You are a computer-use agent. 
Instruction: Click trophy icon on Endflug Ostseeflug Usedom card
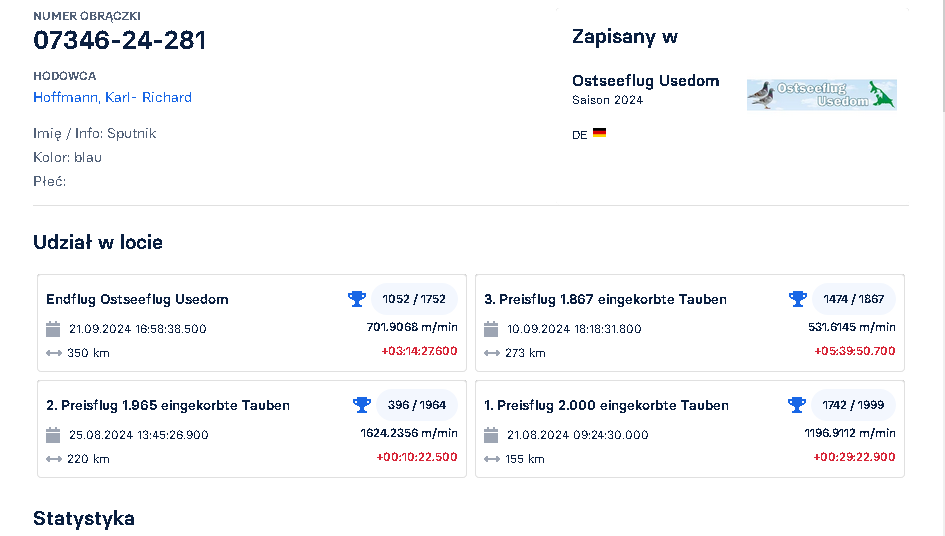pos(356,299)
